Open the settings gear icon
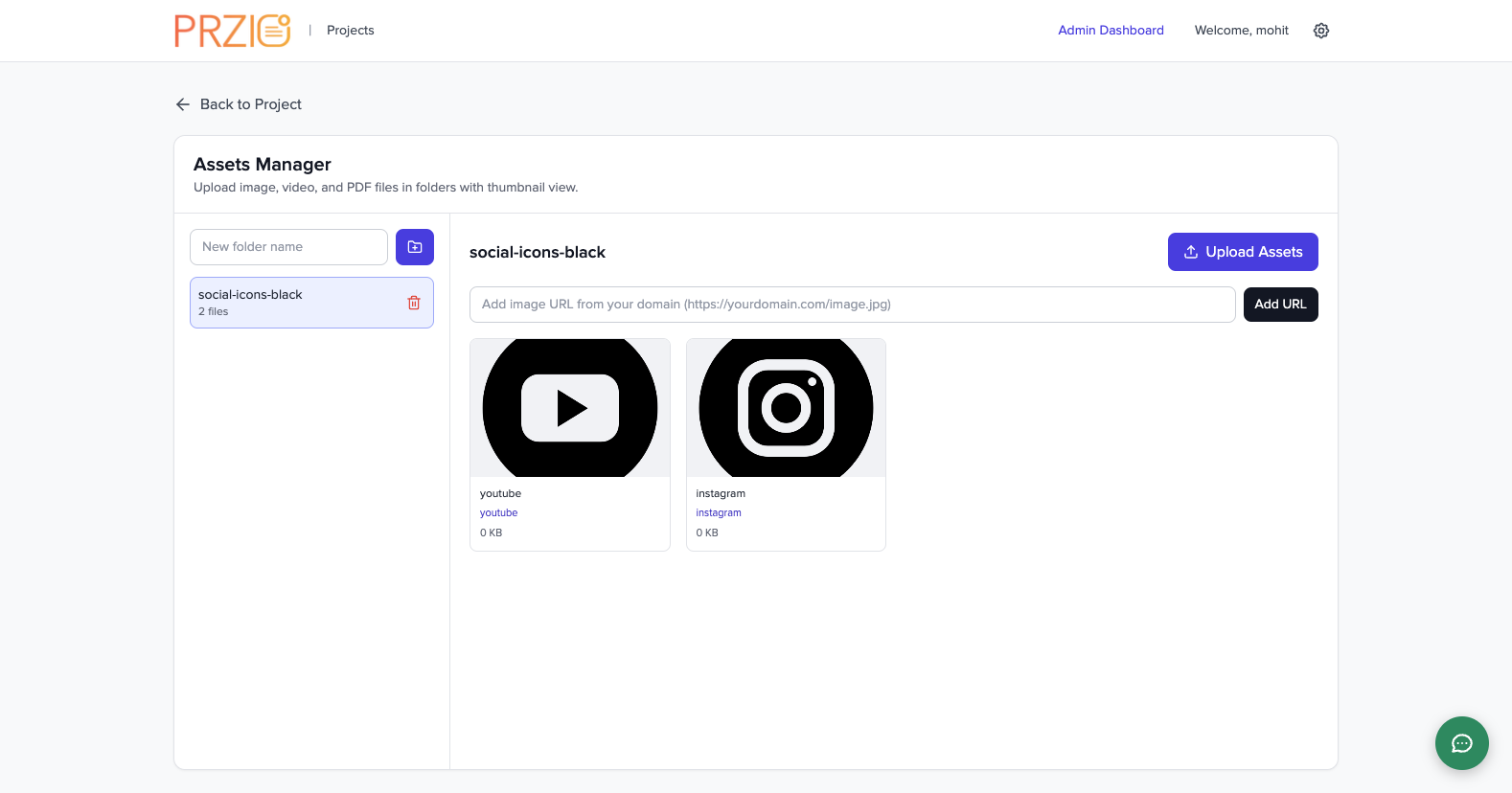Screen dimensions: 1512x793 click(x=1321, y=31)
